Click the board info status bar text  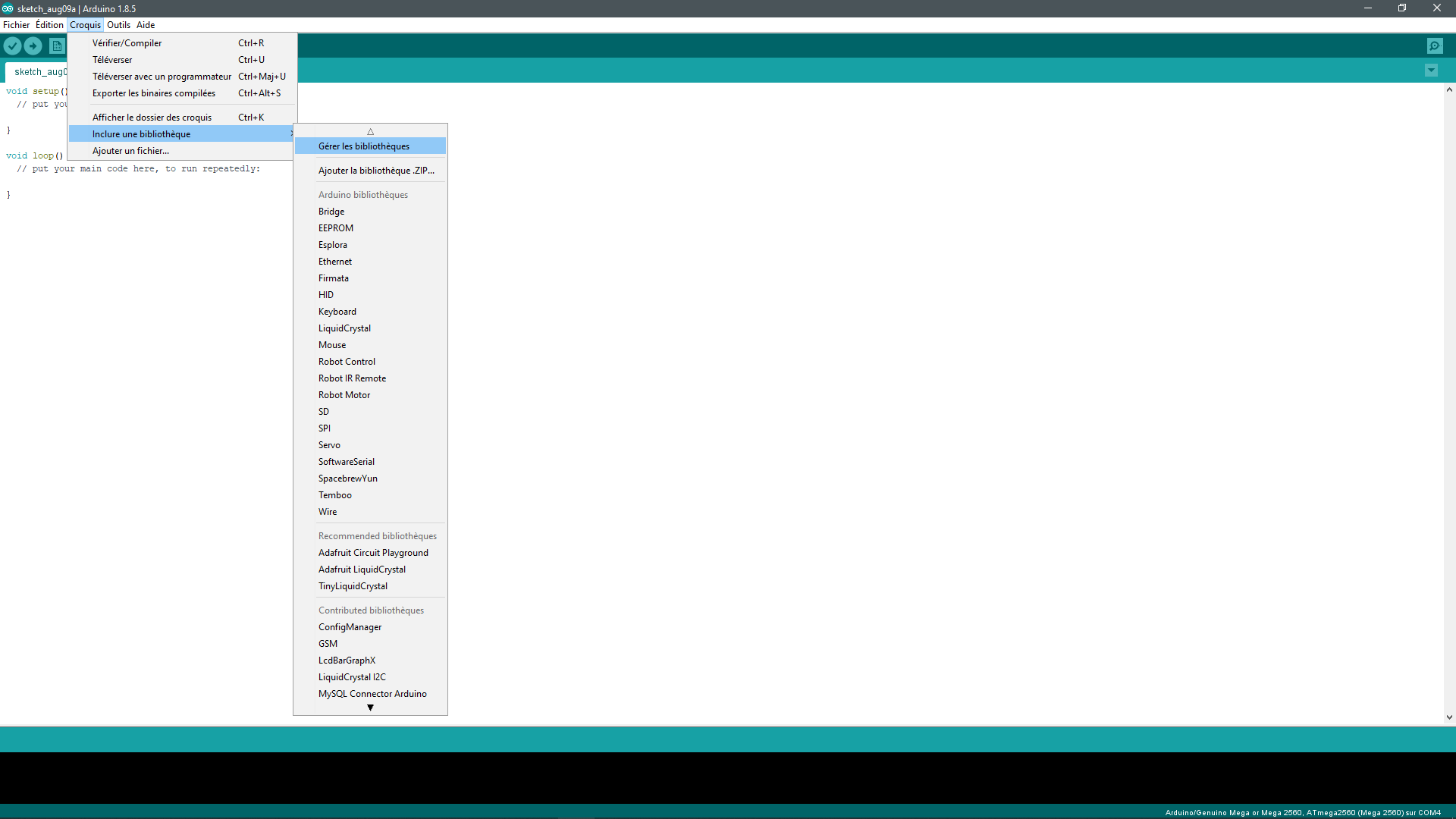coord(1302,812)
